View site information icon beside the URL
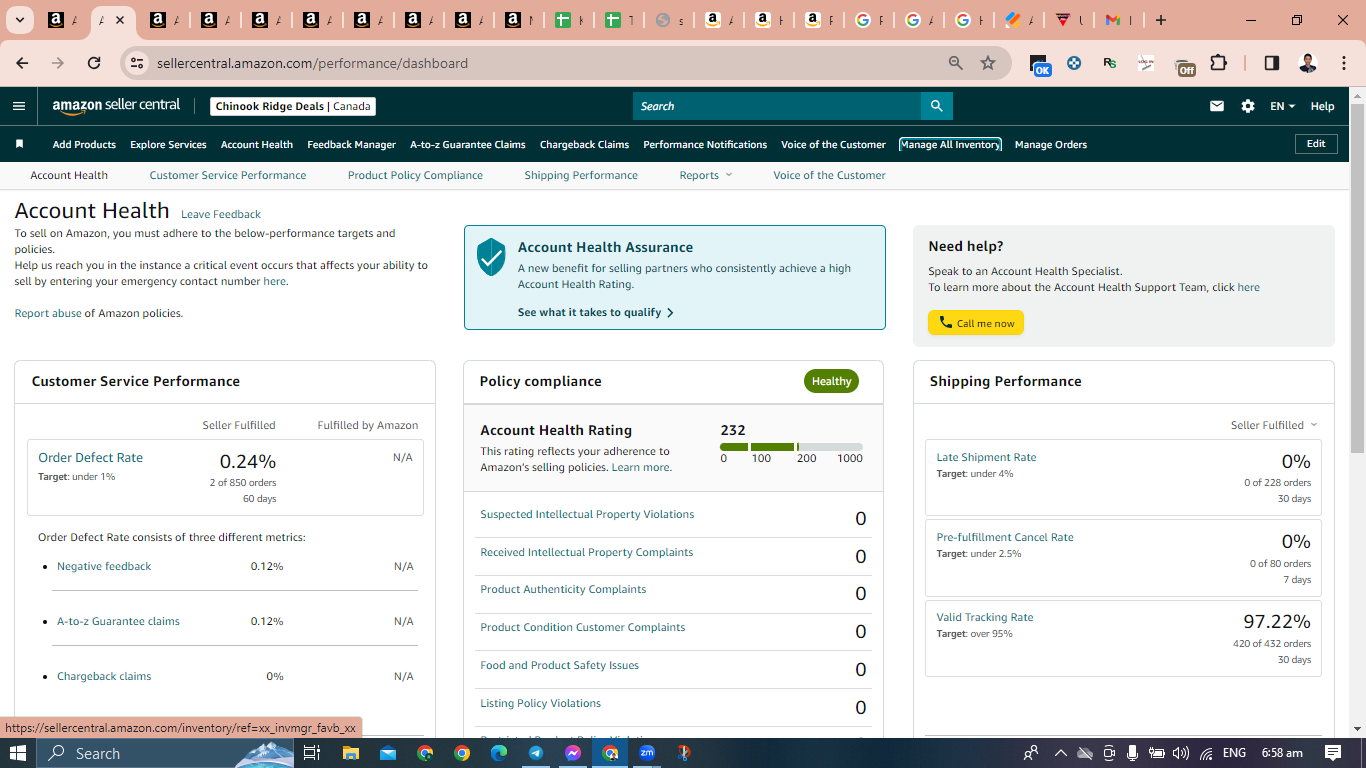Viewport: 1366px width, 768px height. pos(137,63)
